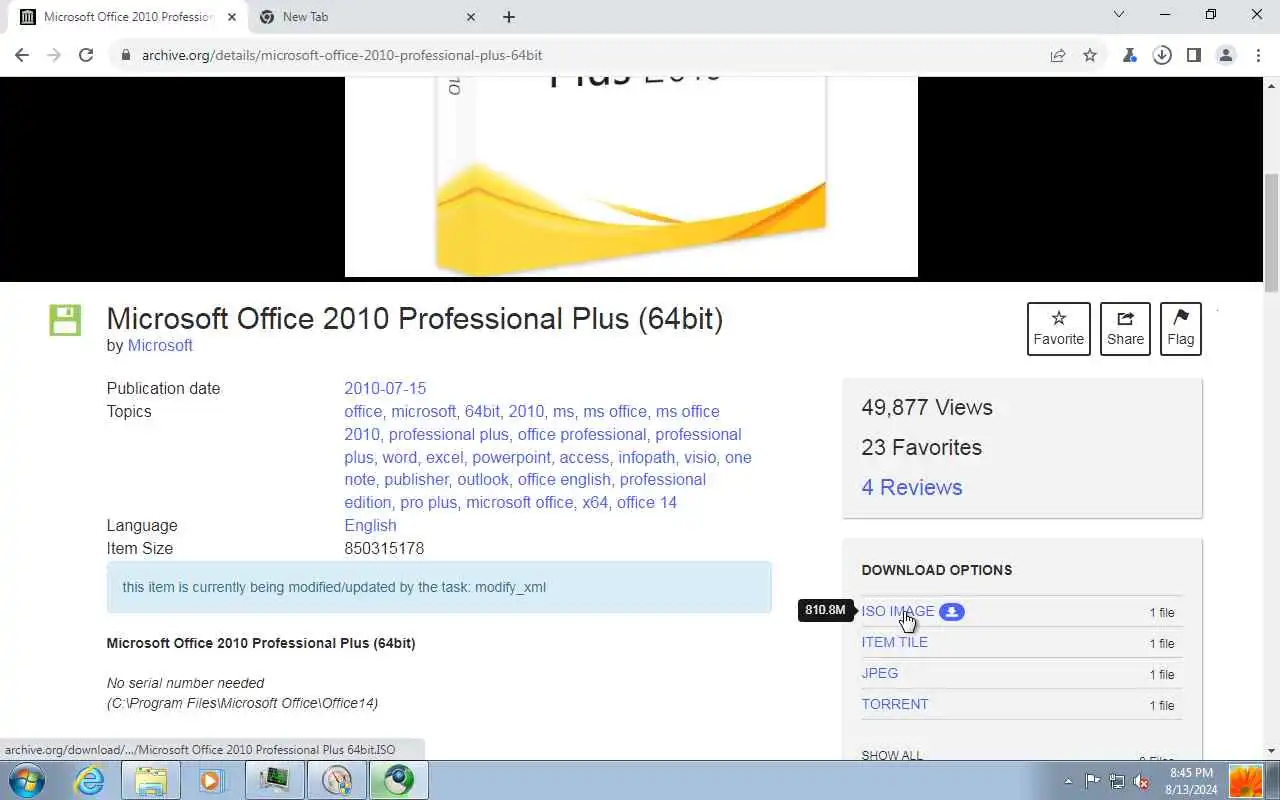The height and width of the screenshot is (800, 1280).
Task: Open the monitor app taskbar icon
Action: point(274,780)
